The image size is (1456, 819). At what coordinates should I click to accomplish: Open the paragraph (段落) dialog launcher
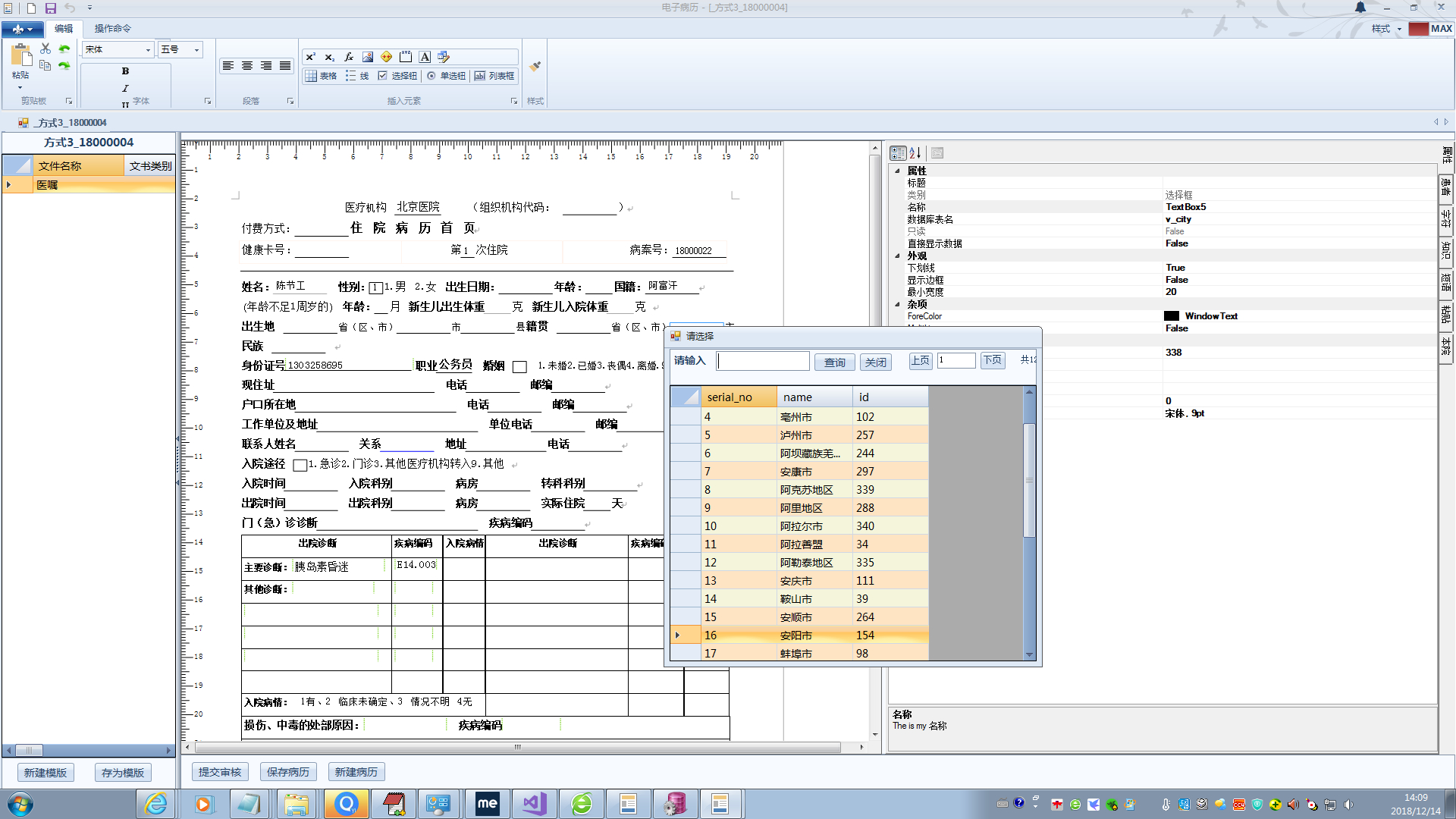click(290, 101)
